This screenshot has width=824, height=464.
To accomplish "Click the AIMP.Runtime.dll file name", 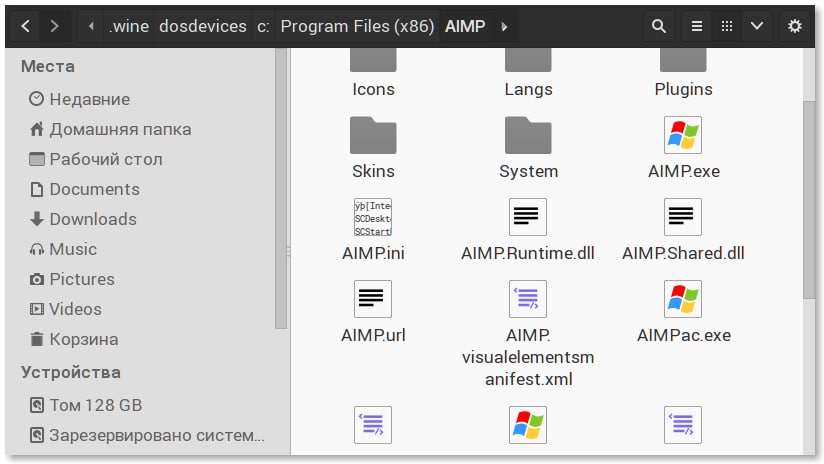I will 528,253.
